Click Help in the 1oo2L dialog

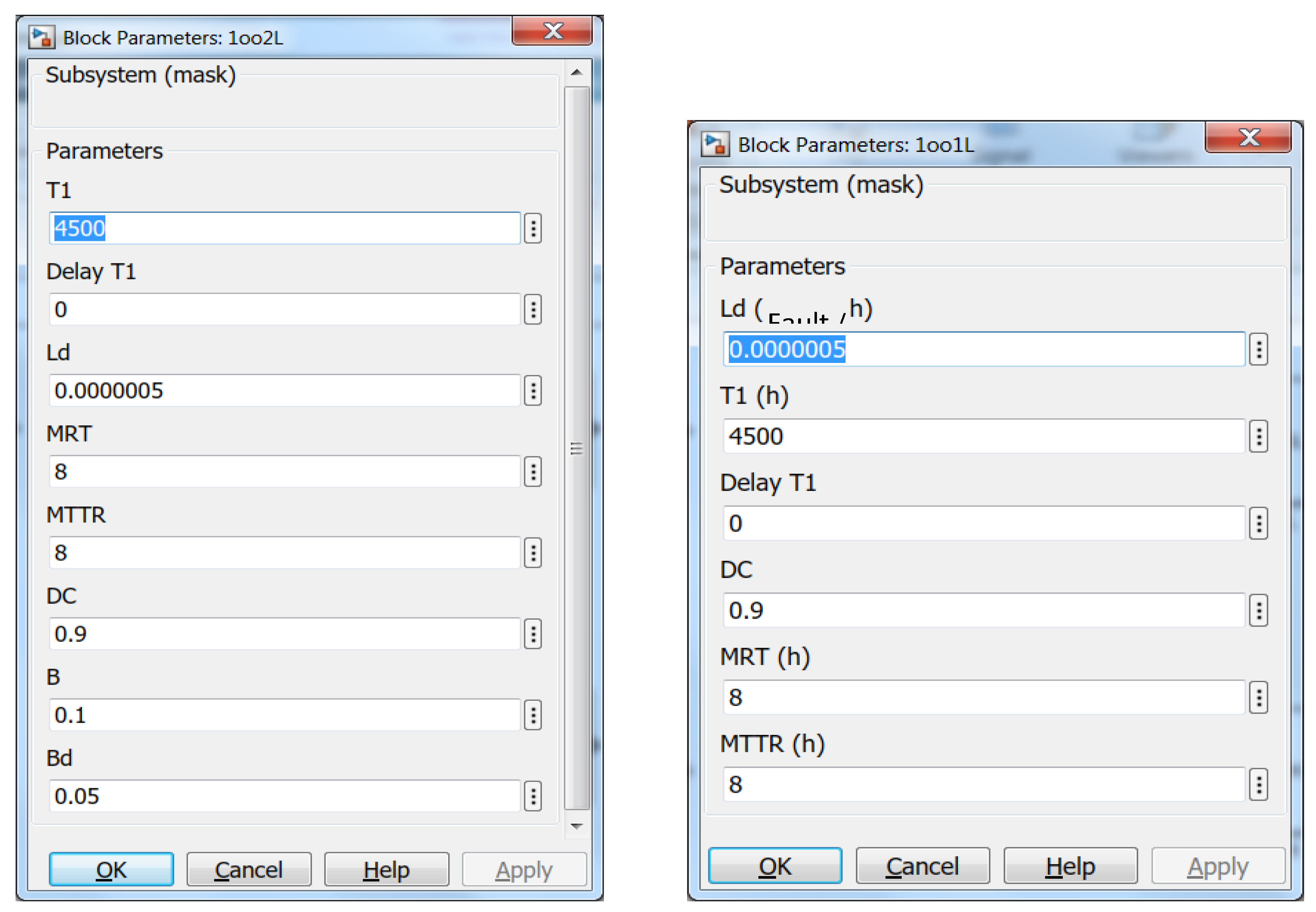coord(386,870)
